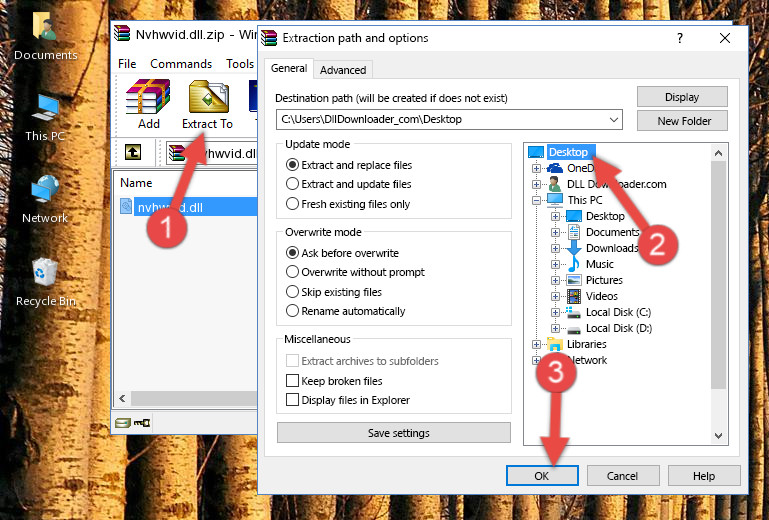Select top Desktop folder in tree
769x520 pixels.
click(568, 152)
